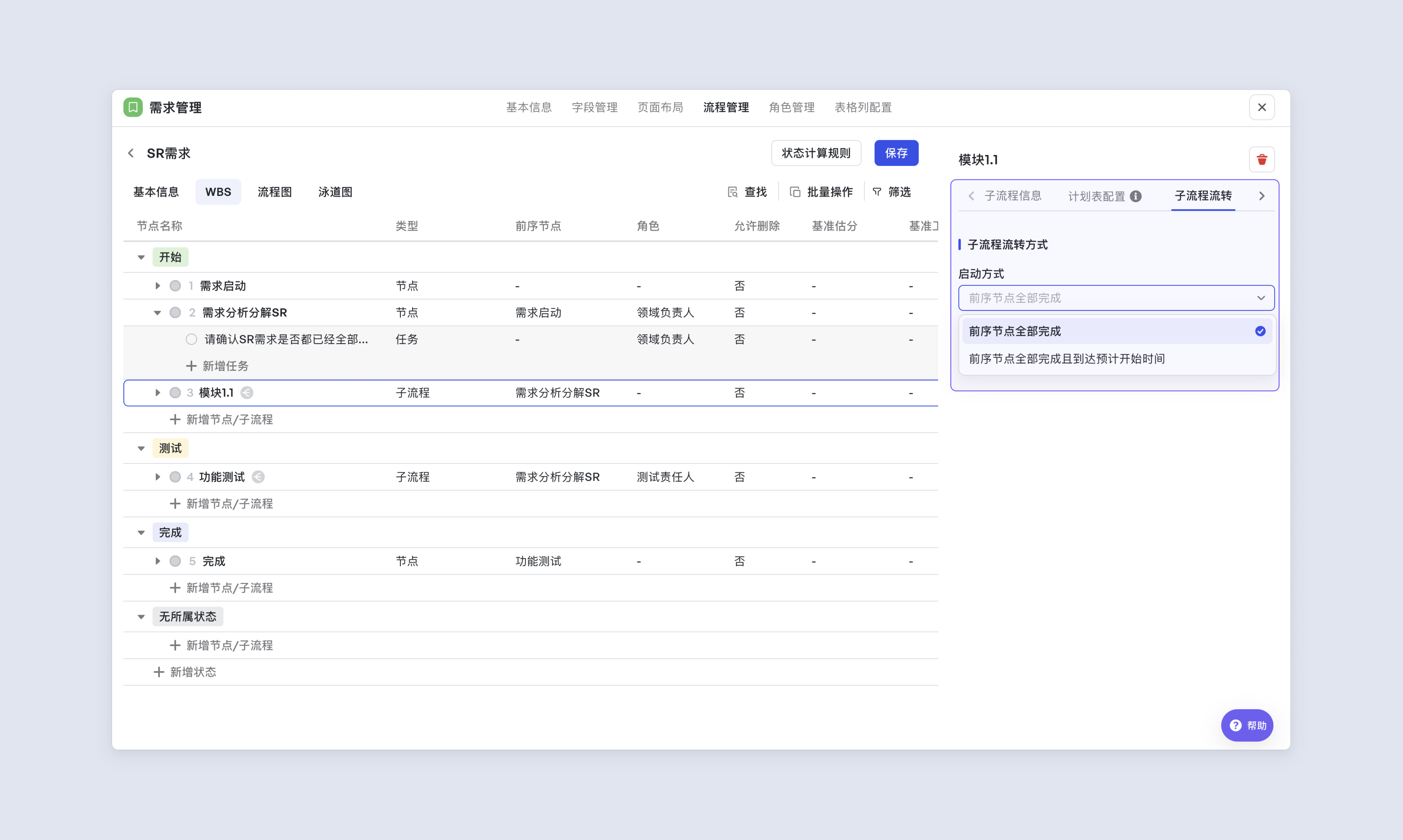This screenshot has width=1403, height=840.
Task: Open the 表格列配置 tab
Action: (863, 108)
